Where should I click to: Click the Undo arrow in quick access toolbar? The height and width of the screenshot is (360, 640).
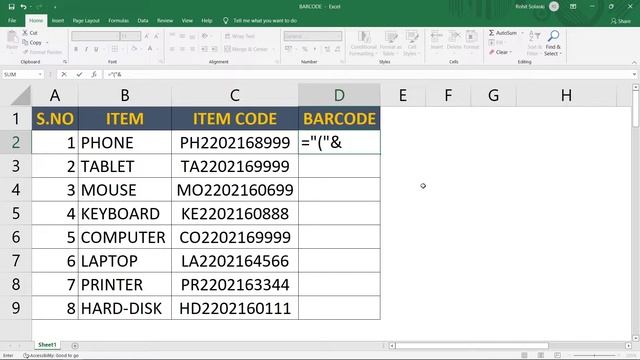pyautogui.click(x=24, y=7)
